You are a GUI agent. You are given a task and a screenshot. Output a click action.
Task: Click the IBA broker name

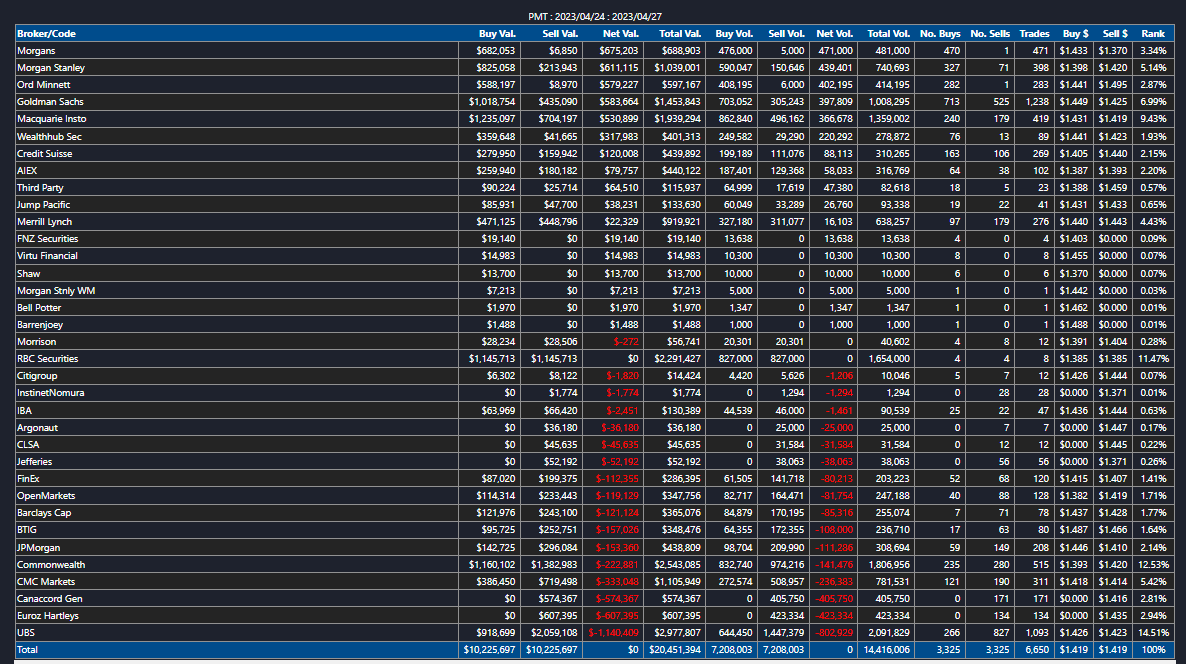point(24,411)
